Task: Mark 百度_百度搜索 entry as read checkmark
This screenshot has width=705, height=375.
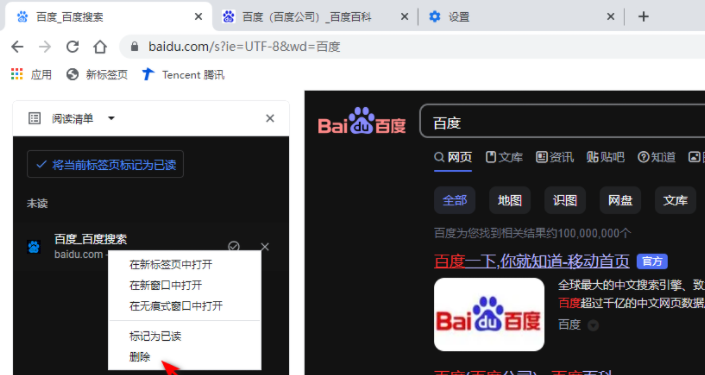Action: tap(234, 246)
